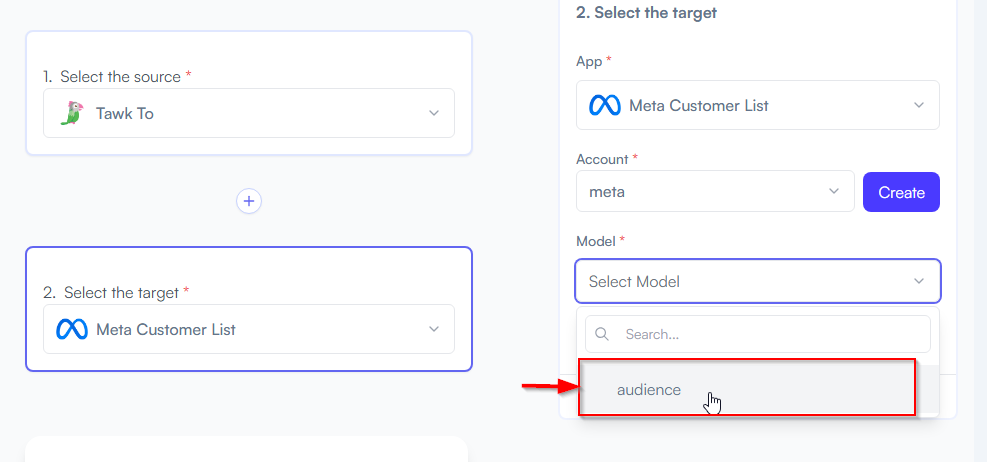The width and height of the screenshot is (987, 462).
Task: Click the Tawk To source name text
Action: pos(125,114)
